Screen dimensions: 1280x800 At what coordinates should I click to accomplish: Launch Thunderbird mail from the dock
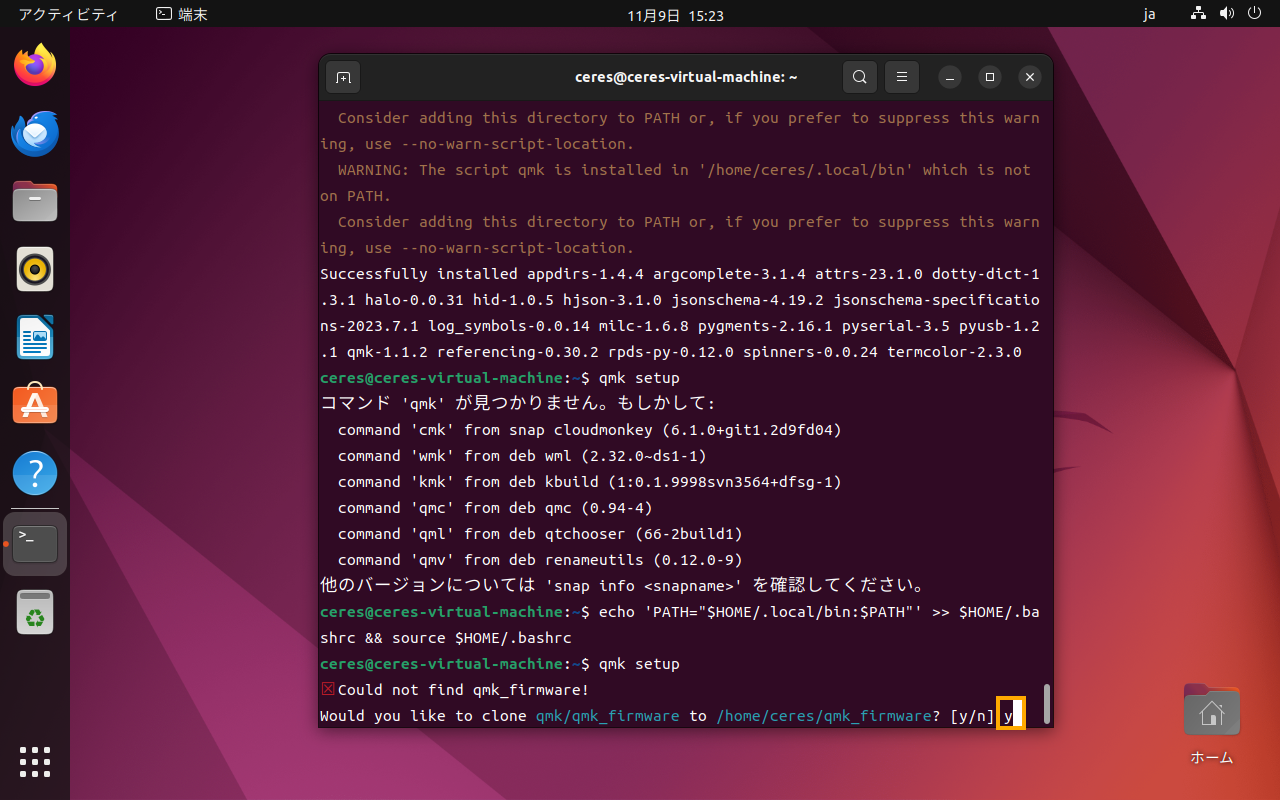coord(35,133)
